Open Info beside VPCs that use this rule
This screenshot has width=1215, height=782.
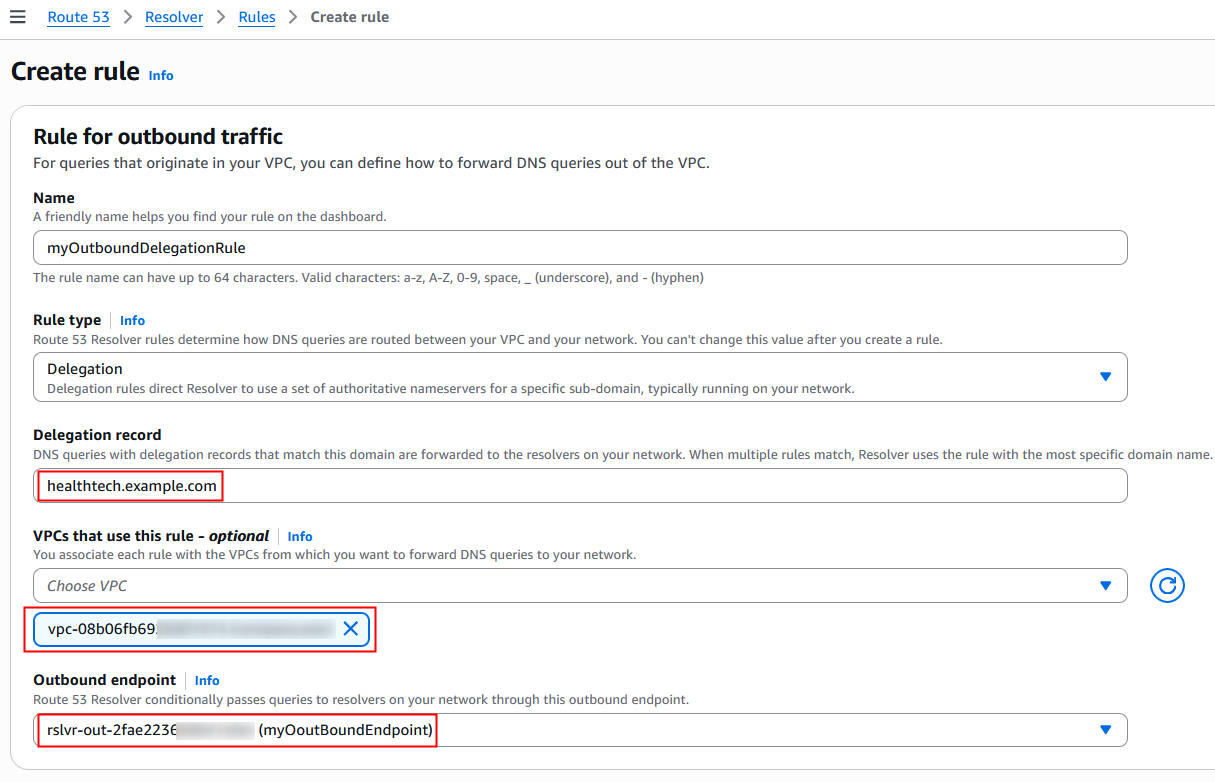tap(300, 536)
